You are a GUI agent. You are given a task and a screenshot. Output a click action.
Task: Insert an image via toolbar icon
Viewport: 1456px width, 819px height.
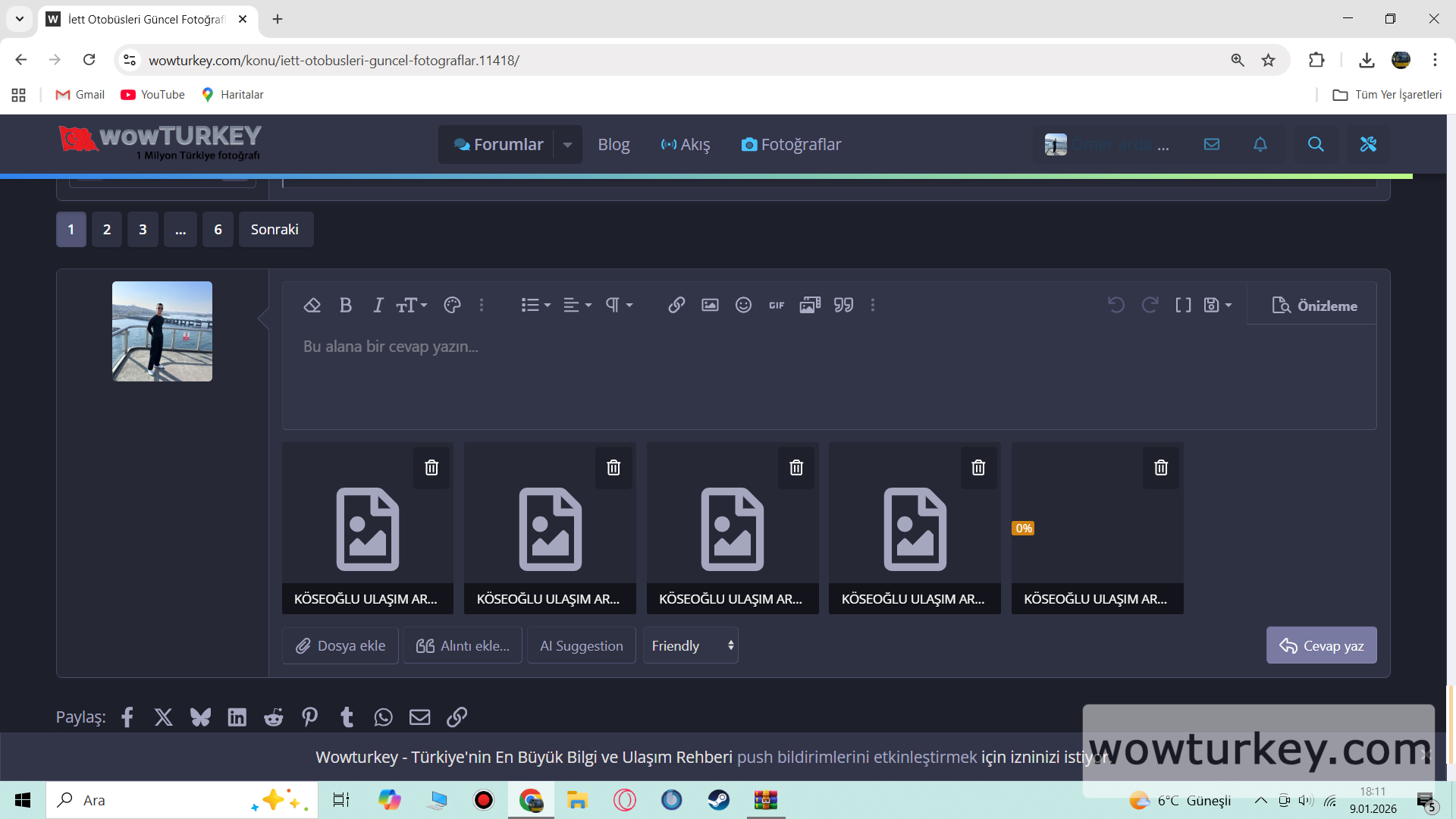tap(710, 305)
